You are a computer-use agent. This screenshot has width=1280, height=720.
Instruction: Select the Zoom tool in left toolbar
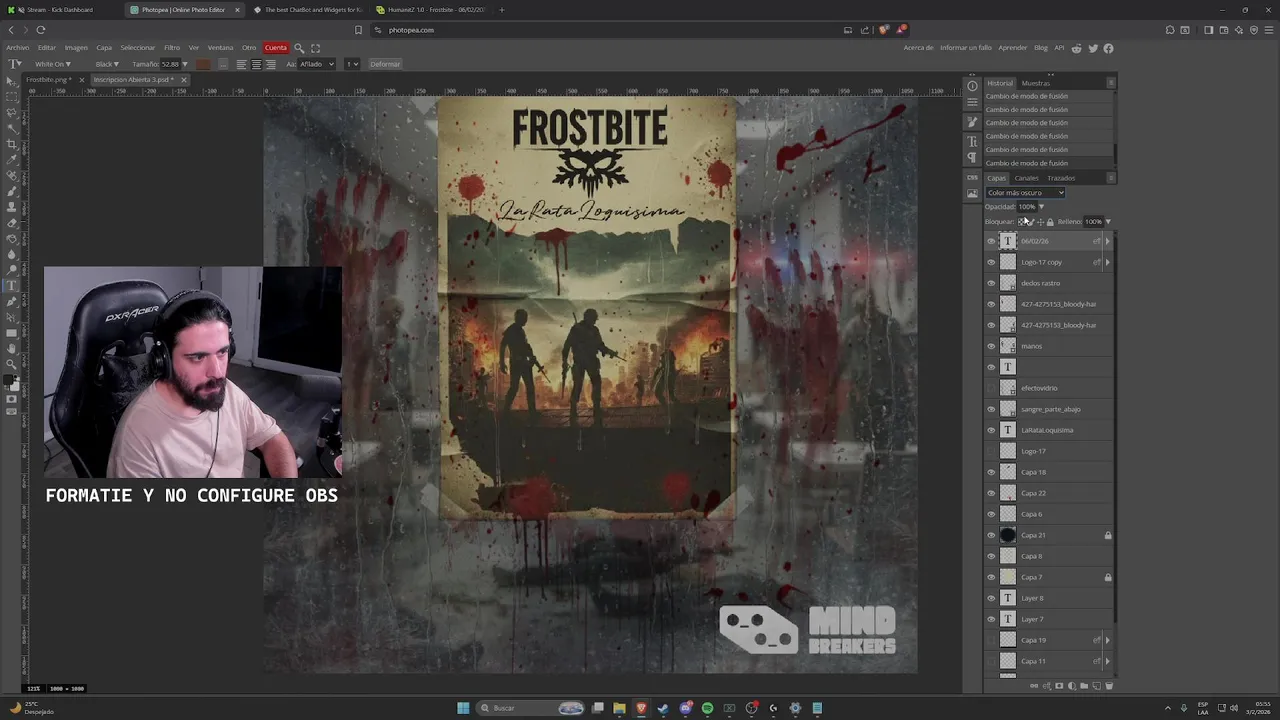click(x=12, y=364)
